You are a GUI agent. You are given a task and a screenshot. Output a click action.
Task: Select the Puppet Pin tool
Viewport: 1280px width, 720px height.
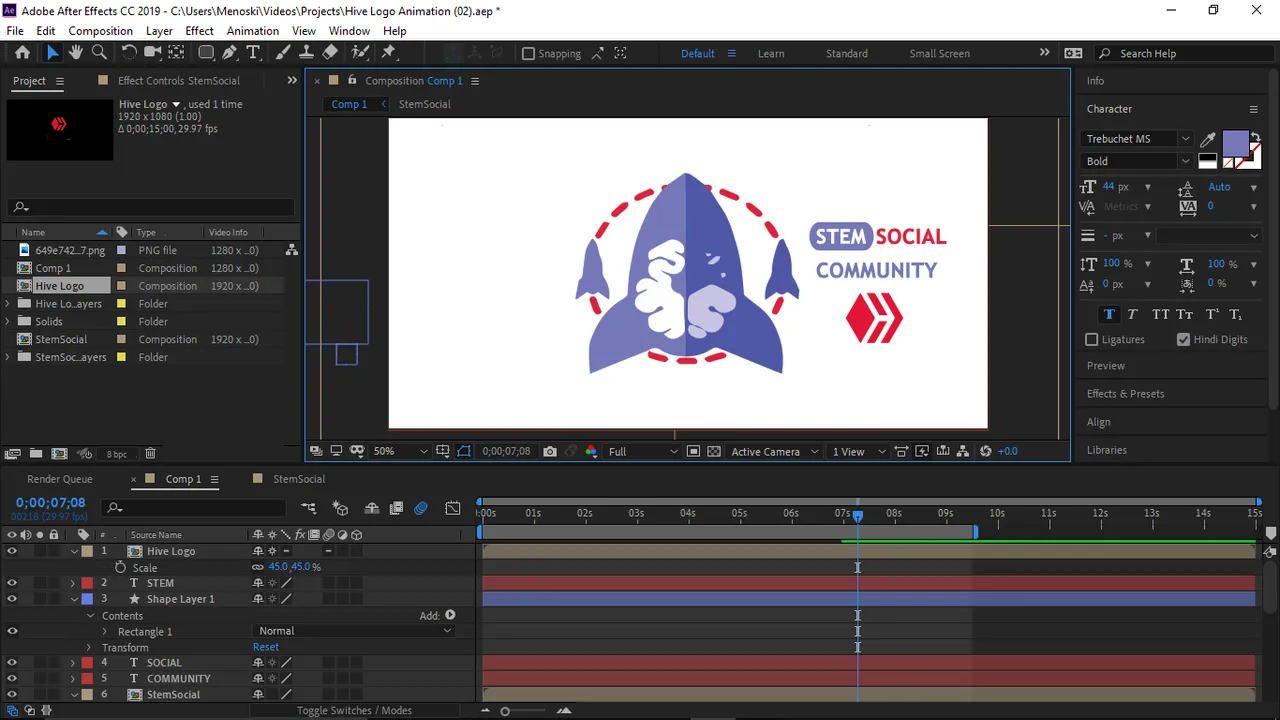389,53
